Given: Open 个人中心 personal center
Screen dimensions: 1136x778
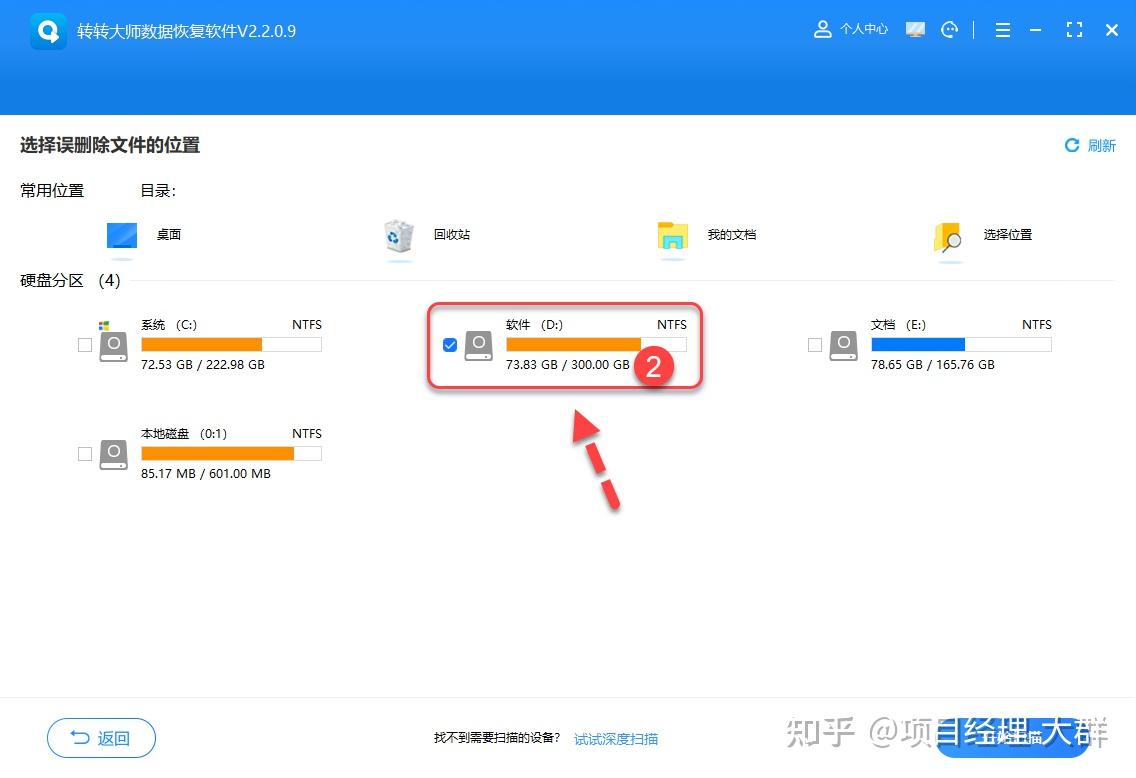Looking at the screenshot, I should [851, 29].
